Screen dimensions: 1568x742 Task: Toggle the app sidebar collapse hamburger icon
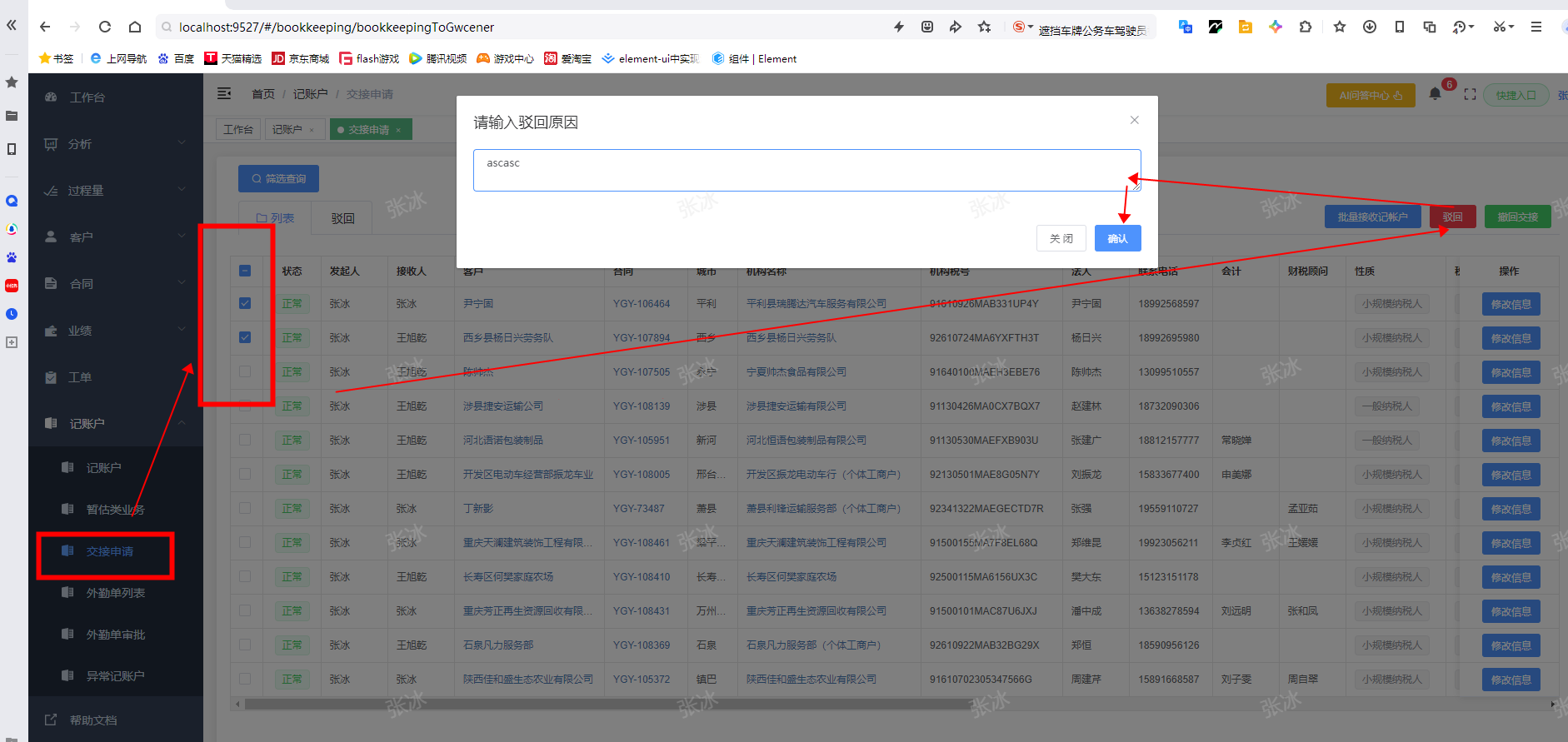point(224,94)
